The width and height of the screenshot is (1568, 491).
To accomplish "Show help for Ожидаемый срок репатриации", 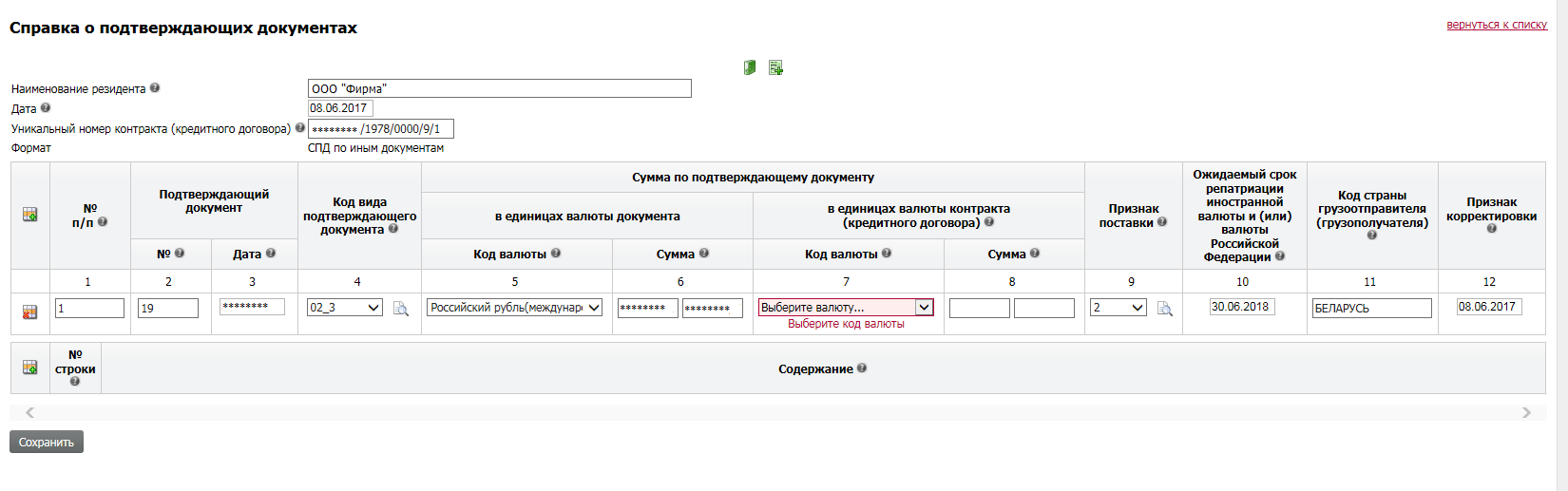I will pos(1280,255).
